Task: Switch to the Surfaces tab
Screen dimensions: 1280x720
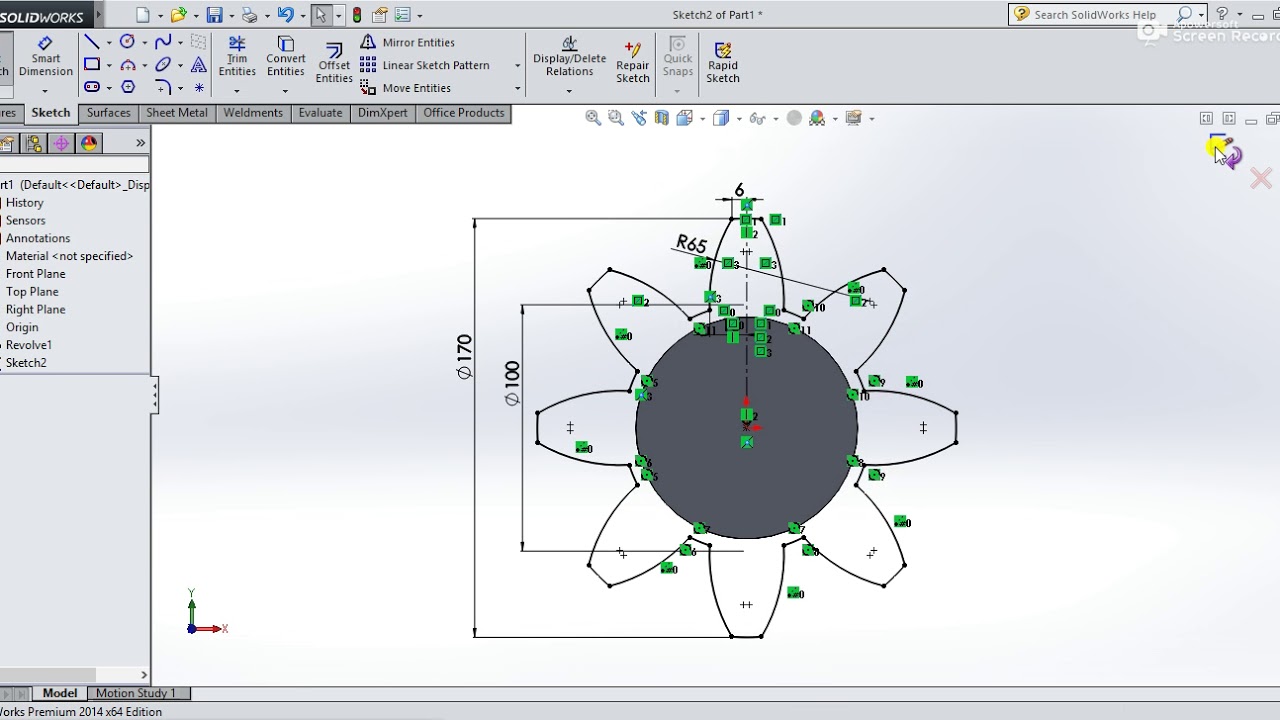Action: coord(108,113)
